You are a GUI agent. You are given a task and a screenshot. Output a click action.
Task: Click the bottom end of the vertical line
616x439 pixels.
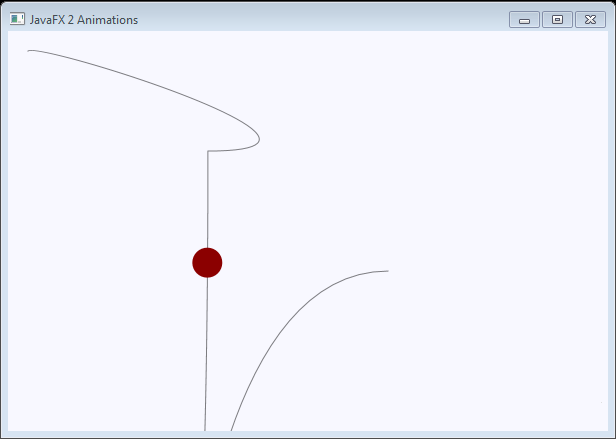[x=205, y=429]
